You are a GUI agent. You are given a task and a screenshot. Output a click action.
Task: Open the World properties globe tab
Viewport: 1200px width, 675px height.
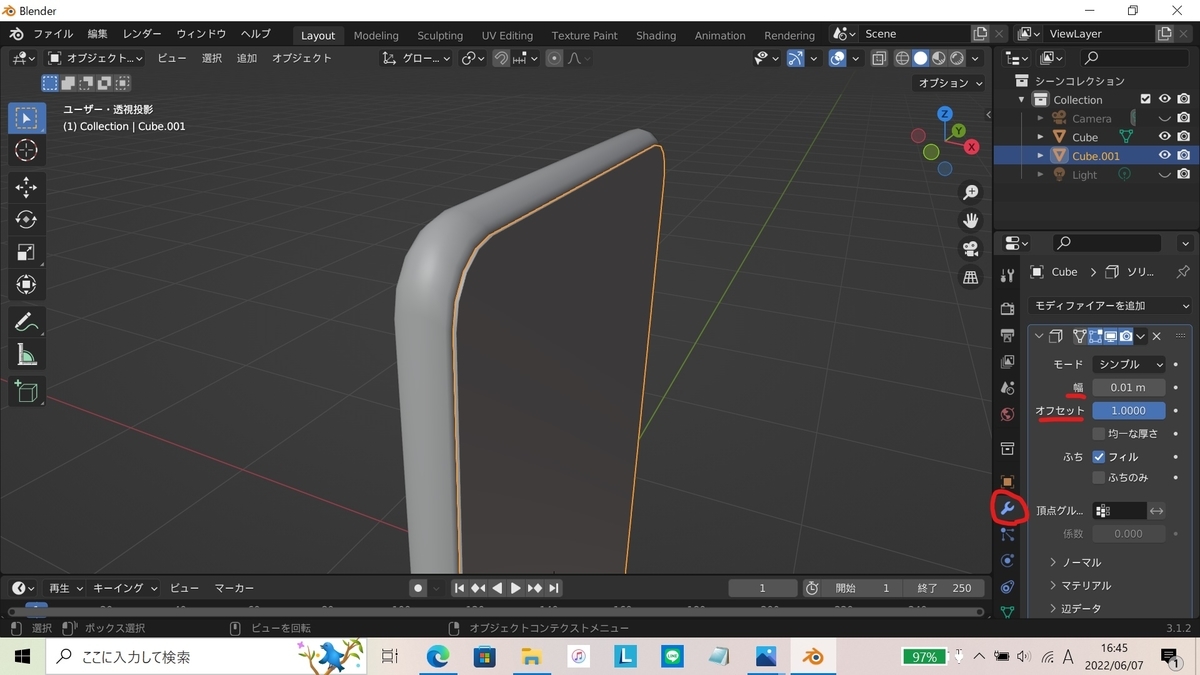(x=1007, y=414)
